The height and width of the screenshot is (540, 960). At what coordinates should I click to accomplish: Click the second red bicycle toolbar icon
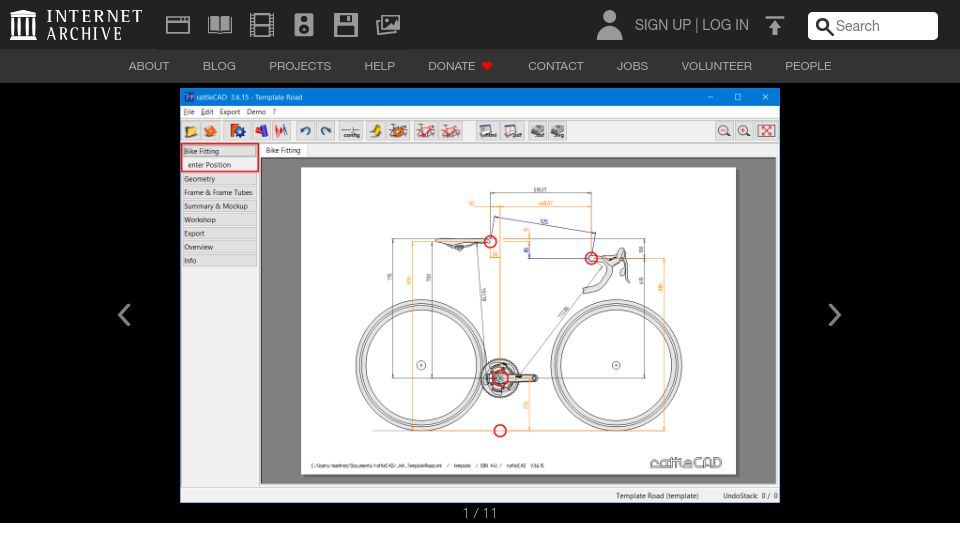coord(451,131)
